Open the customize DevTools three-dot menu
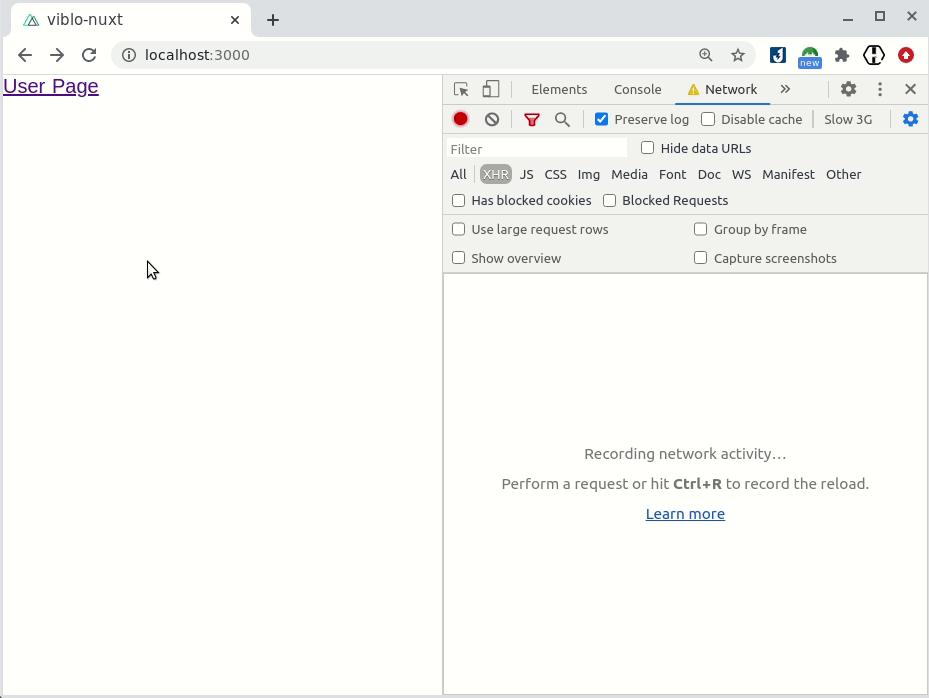929x698 pixels. point(879,89)
